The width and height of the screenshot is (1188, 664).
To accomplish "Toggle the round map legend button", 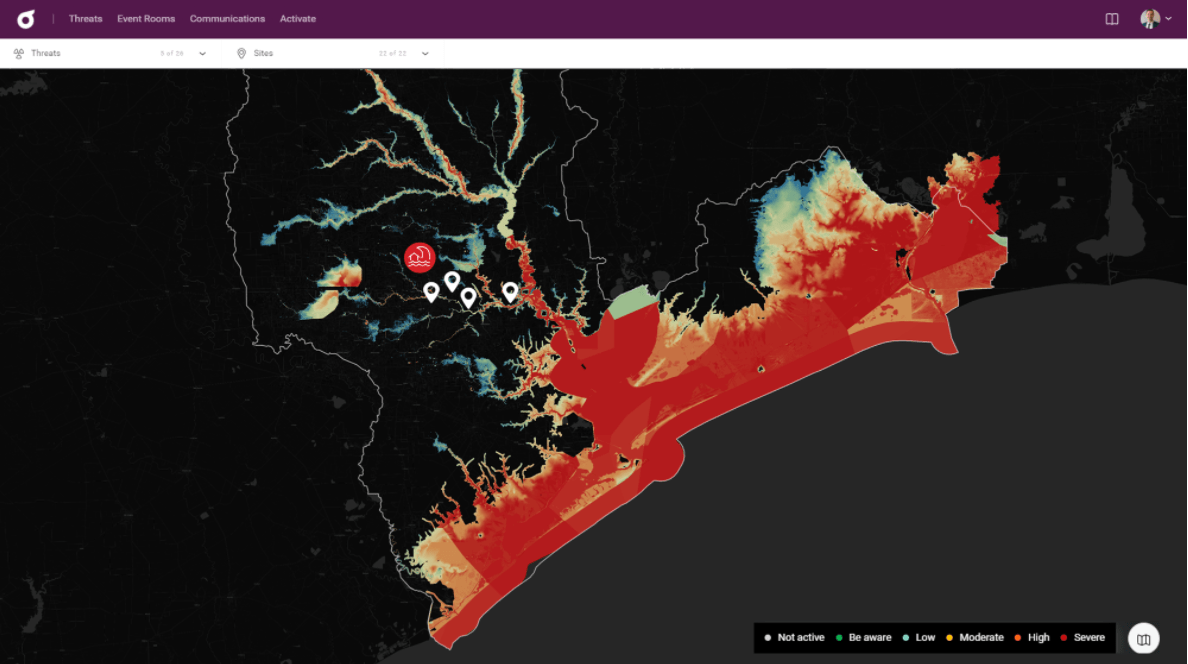I will pyautogui.click(x=1143, y=639).
